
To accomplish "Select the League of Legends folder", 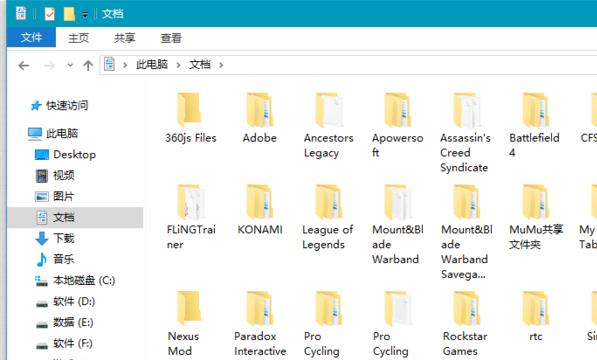I will pyautogui.click(x=327, y=217).
